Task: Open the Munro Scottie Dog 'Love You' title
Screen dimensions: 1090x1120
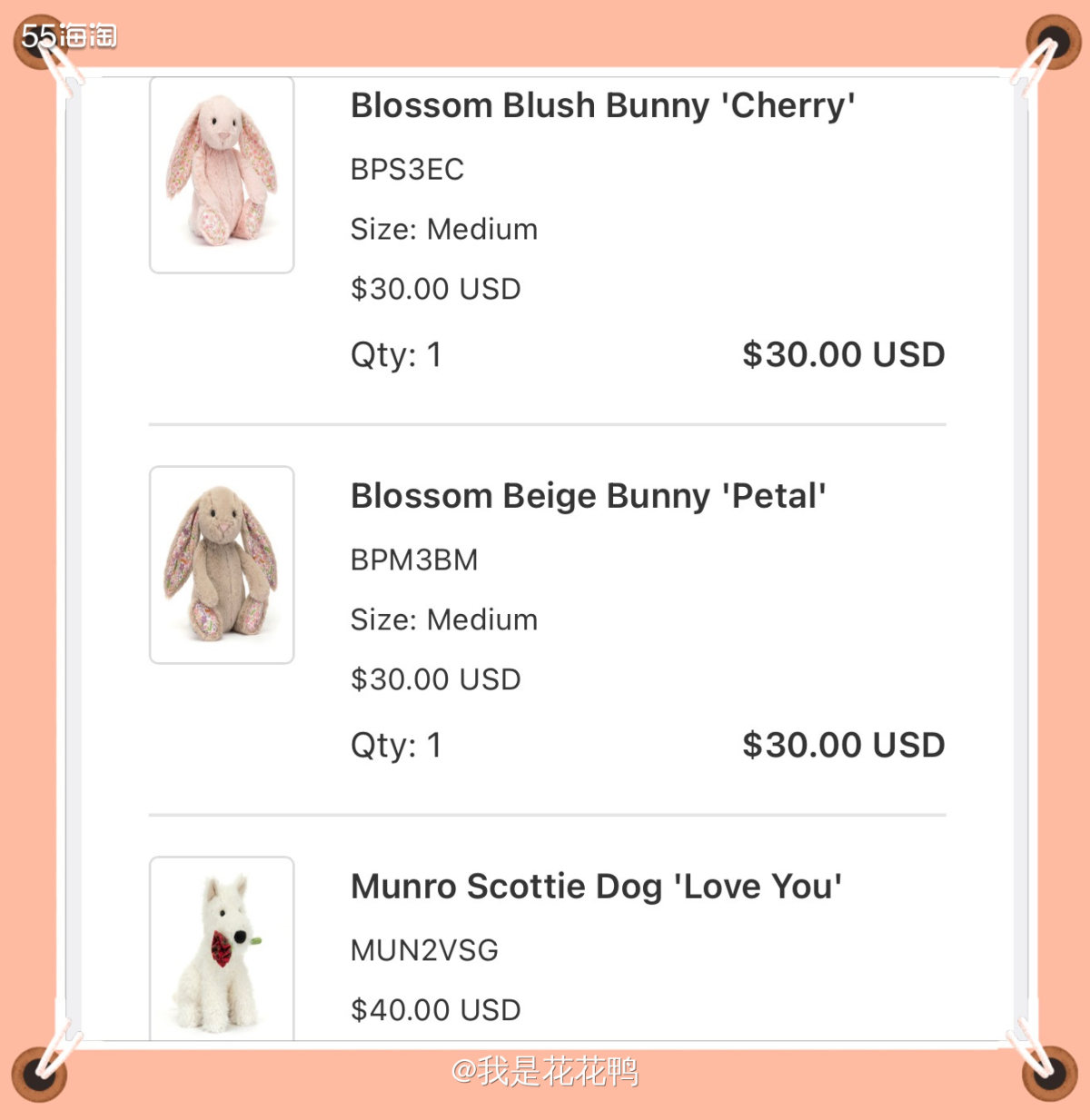Action: tap(596, 887)
